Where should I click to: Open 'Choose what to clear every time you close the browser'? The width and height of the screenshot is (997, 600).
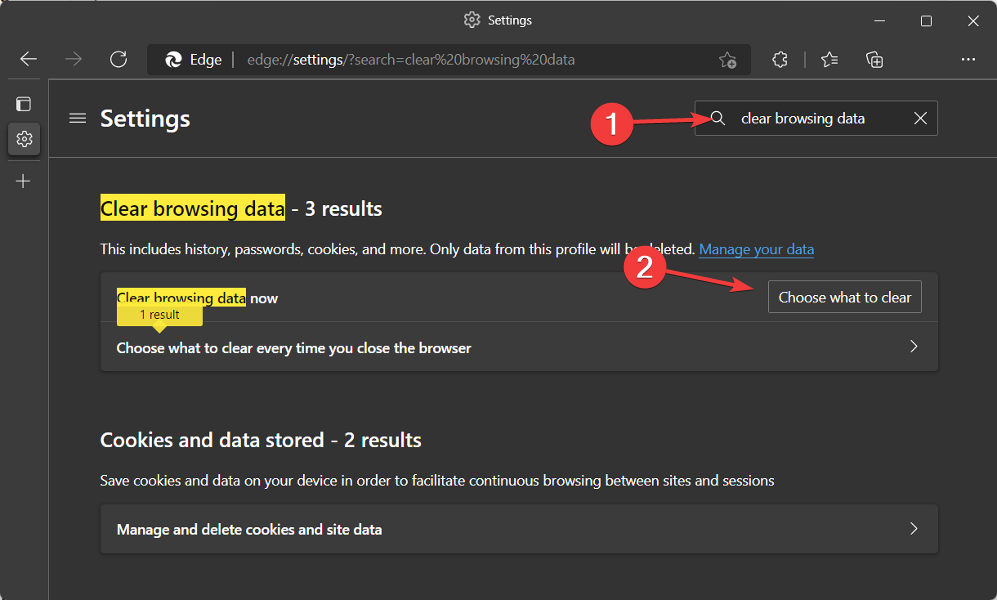tap(519, 347)
